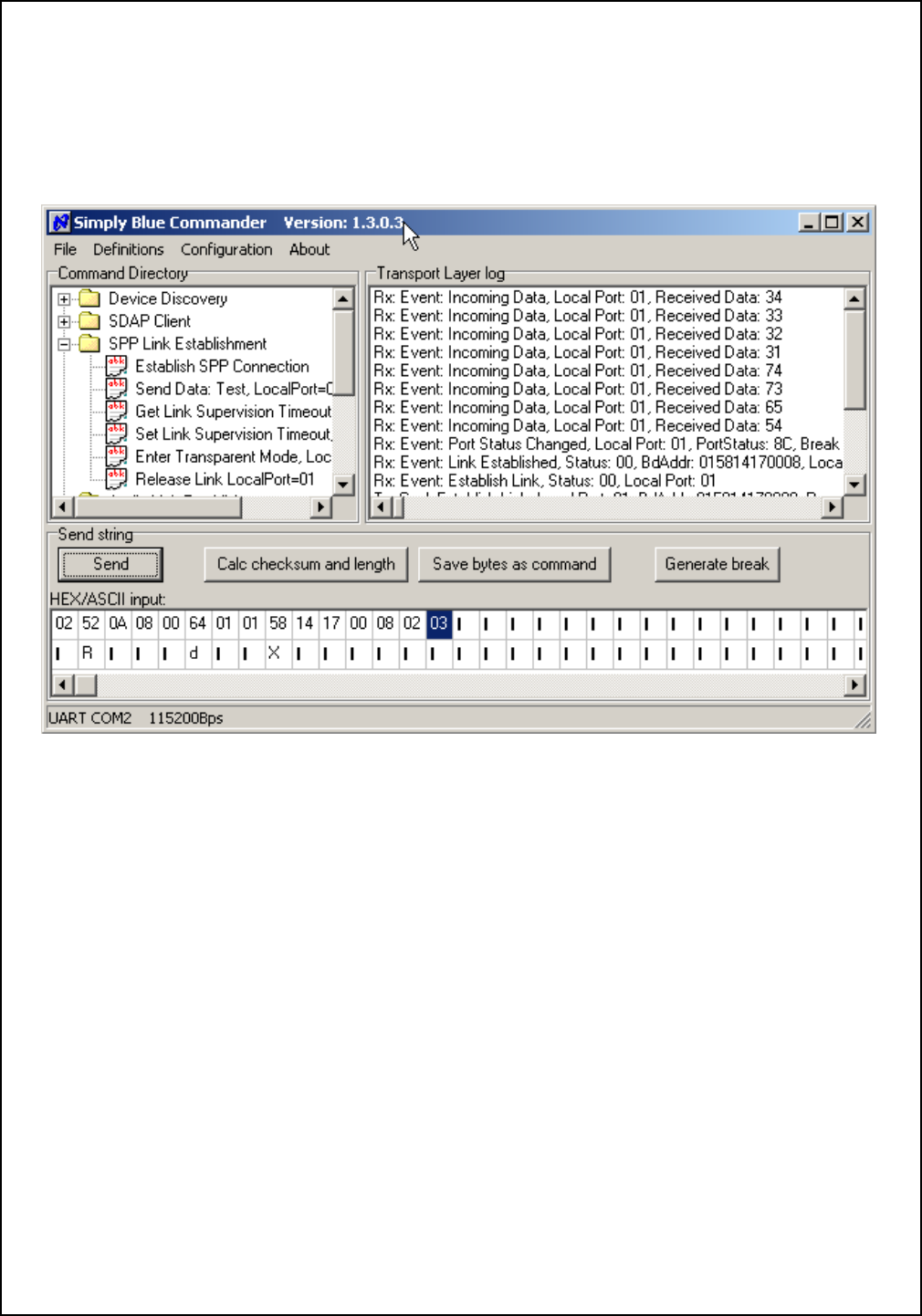Image resolution: width=922 pixels, height=1316 pixels.
Task: Click Transport Layer log scroll up arrow
Action: 854,298
